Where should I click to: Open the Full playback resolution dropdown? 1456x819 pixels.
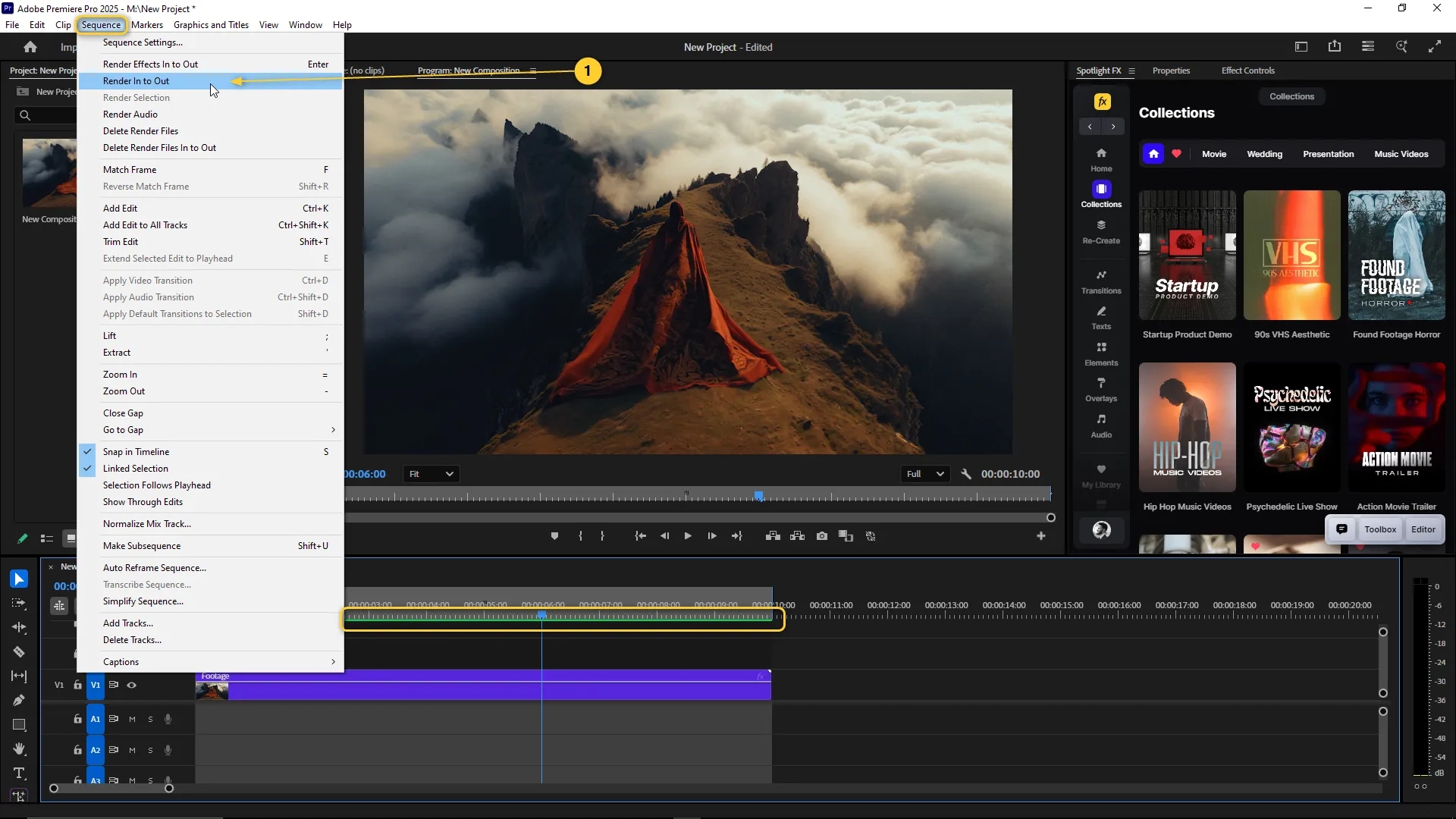[924, 474]
